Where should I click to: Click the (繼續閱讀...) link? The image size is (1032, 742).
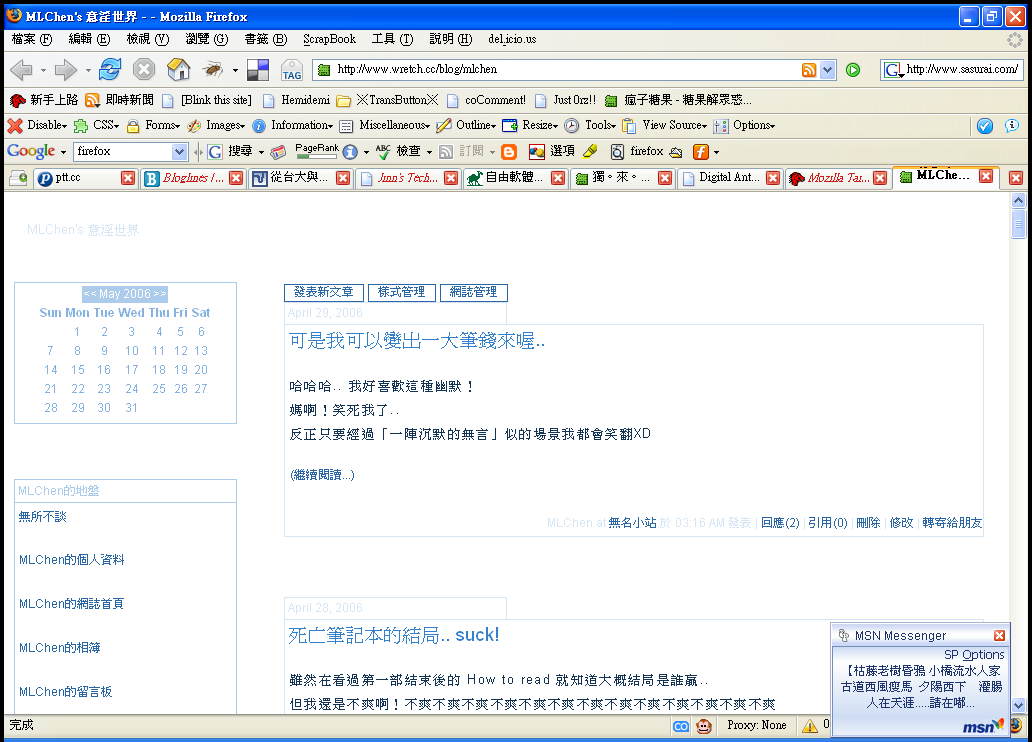322,475
